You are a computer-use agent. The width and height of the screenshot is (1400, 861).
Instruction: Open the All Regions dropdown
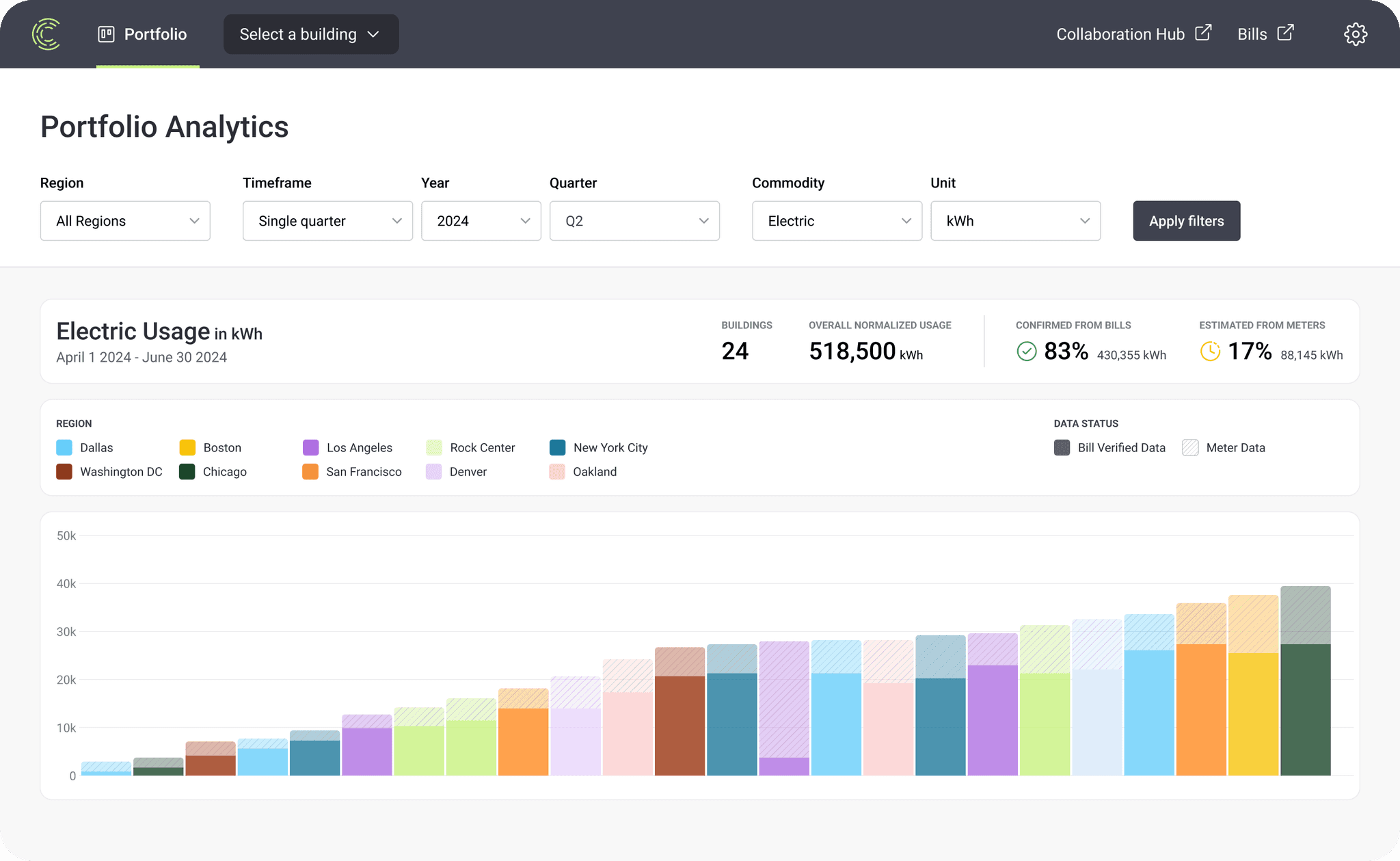(125, 221)
